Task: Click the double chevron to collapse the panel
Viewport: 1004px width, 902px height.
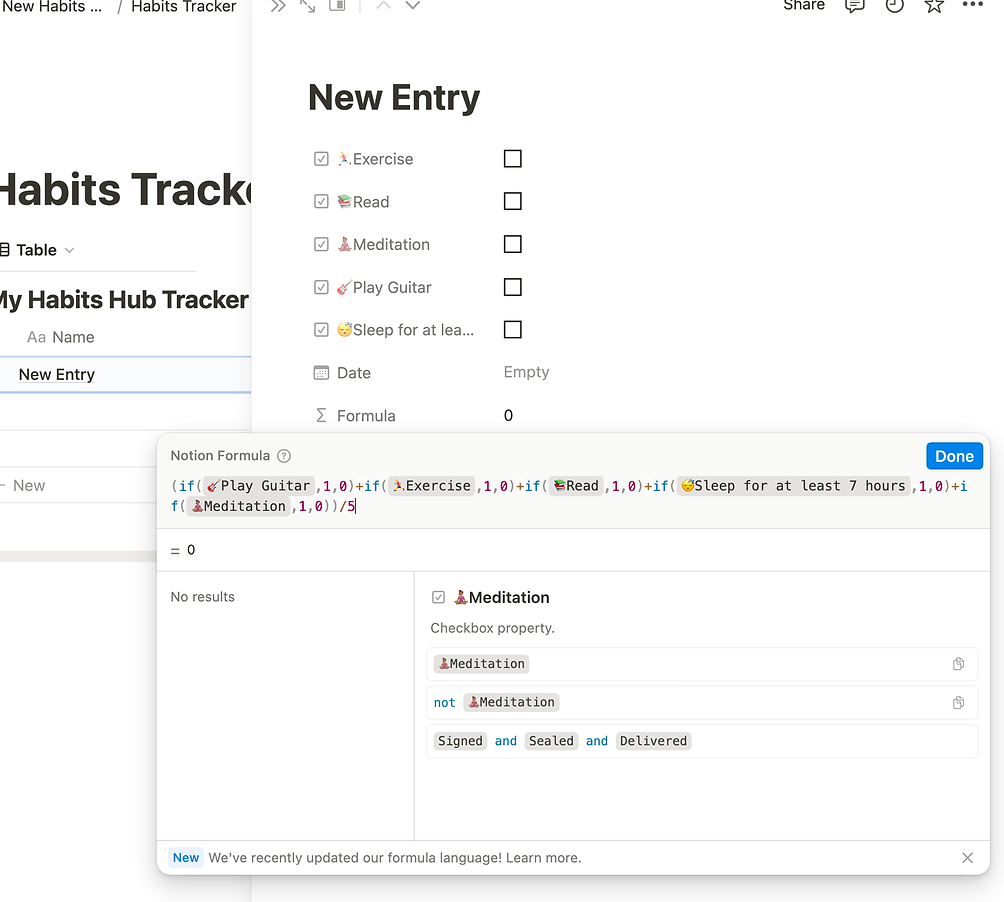Action: click(278, 6)
